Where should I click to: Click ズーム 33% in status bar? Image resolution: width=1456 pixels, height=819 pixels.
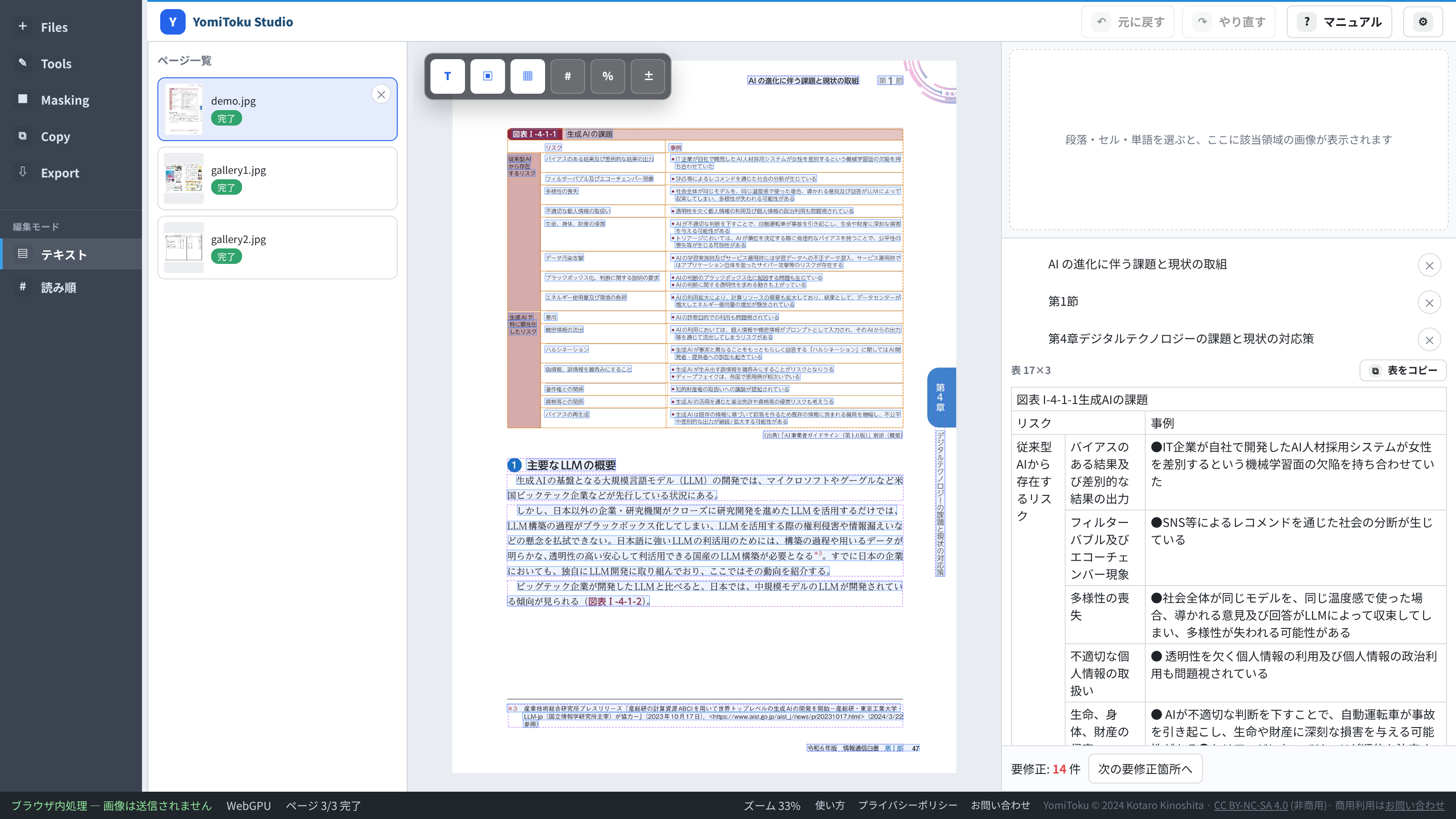point(772,805)
